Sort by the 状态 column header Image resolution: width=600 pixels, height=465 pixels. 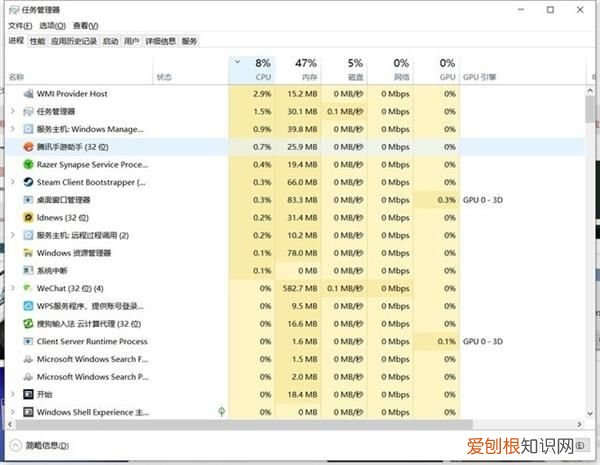(191, 70)
